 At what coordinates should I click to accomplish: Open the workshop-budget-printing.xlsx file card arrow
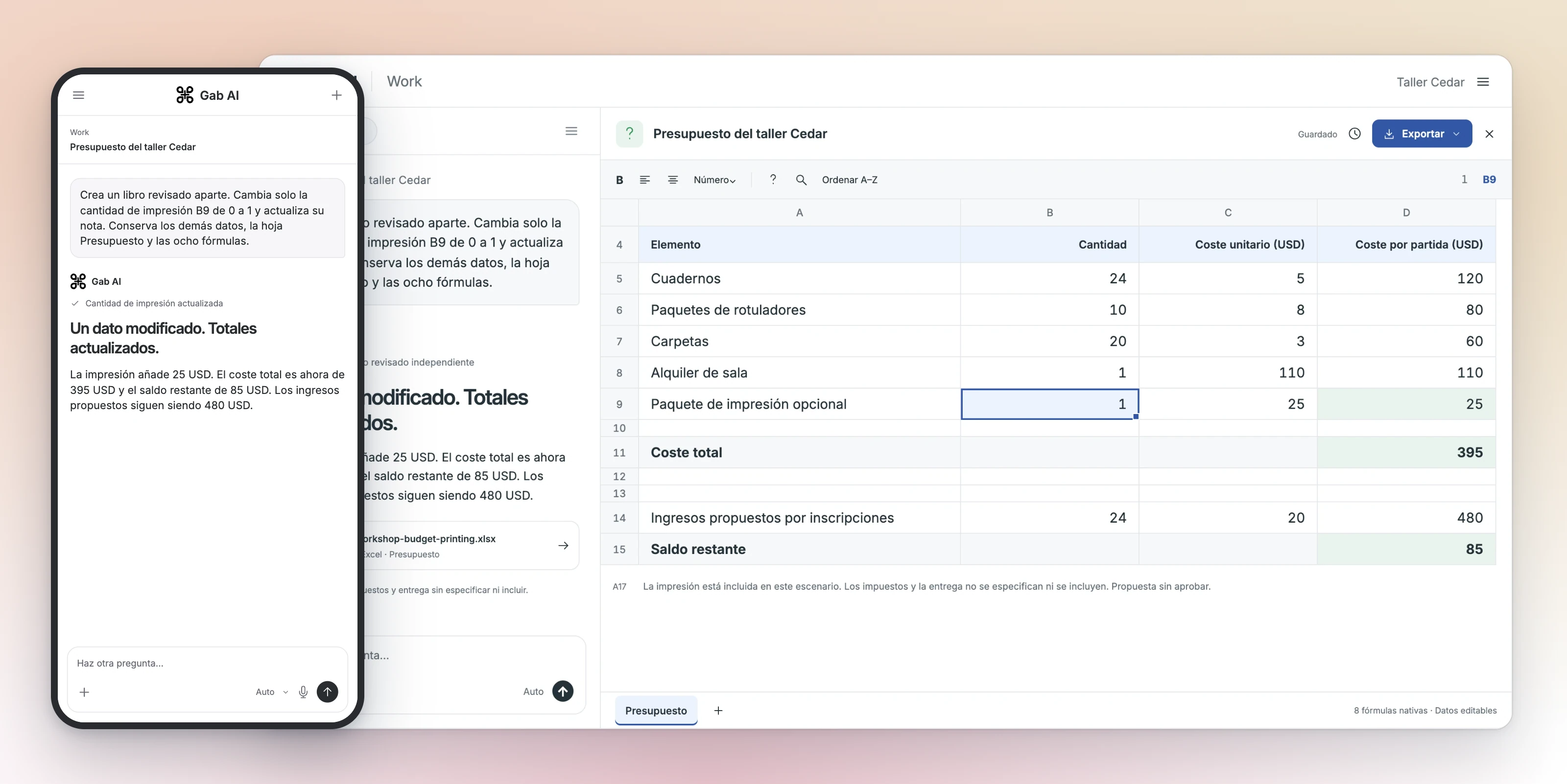[563, 546]
